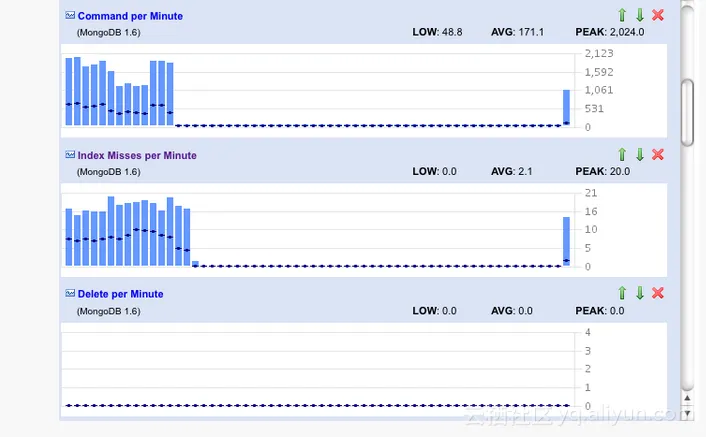Screen dimensions: 706x437
Task: Click the scrollbar down arrow
Action: tap(687, 413)
